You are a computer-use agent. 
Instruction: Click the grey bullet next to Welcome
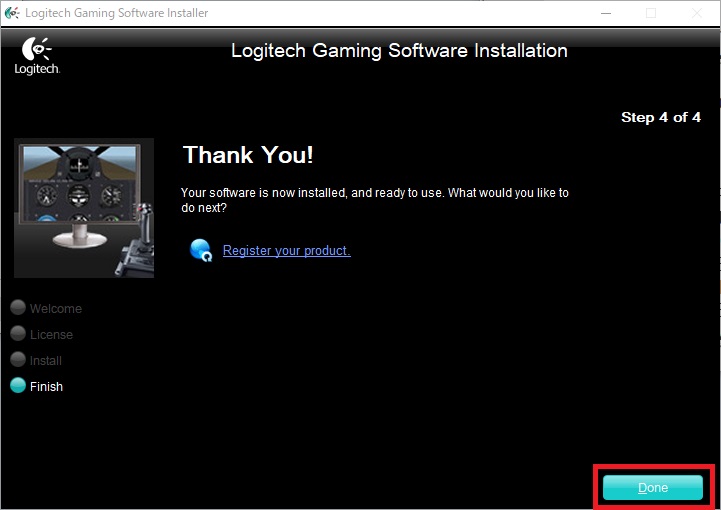(18, 307)
